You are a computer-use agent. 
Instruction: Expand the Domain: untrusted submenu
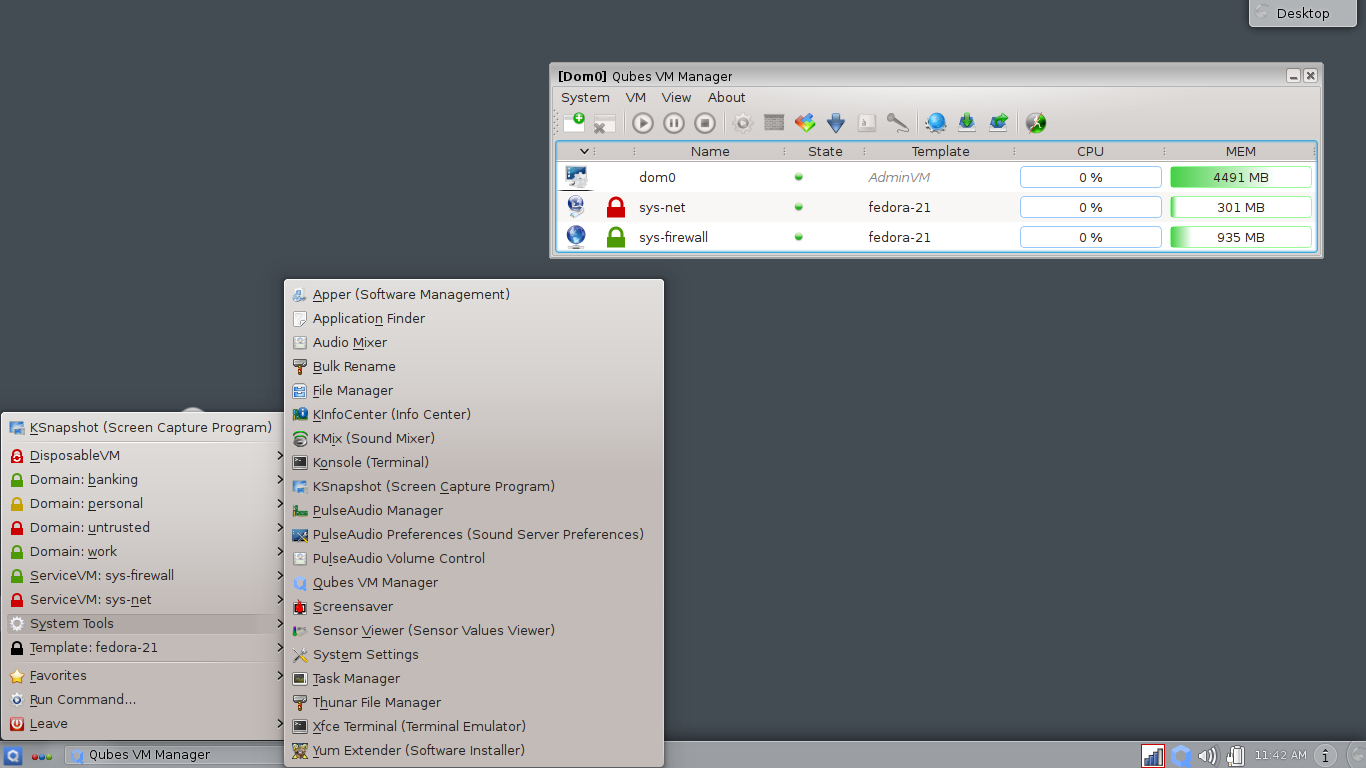point(145,527)
